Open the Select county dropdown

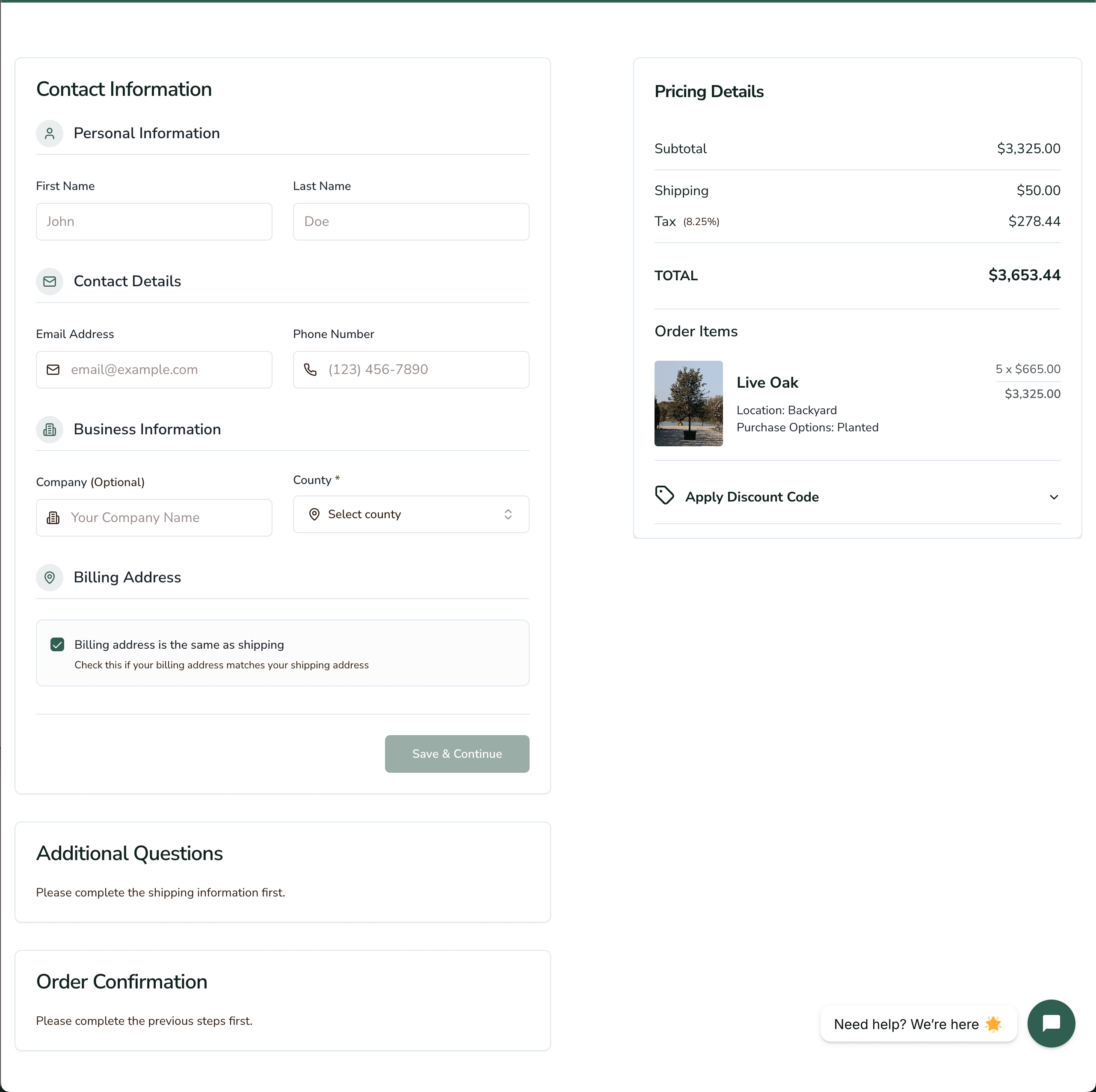pyautogui.click(x=410, y=514)
